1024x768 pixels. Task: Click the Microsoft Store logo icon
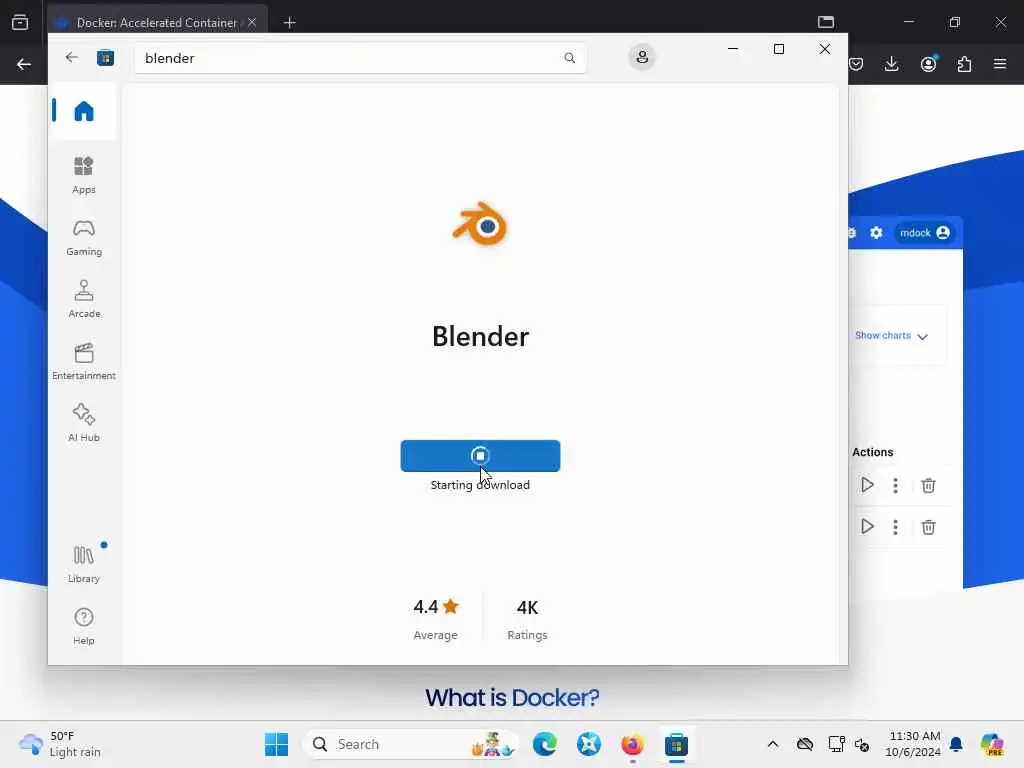[x=105, y=58]
